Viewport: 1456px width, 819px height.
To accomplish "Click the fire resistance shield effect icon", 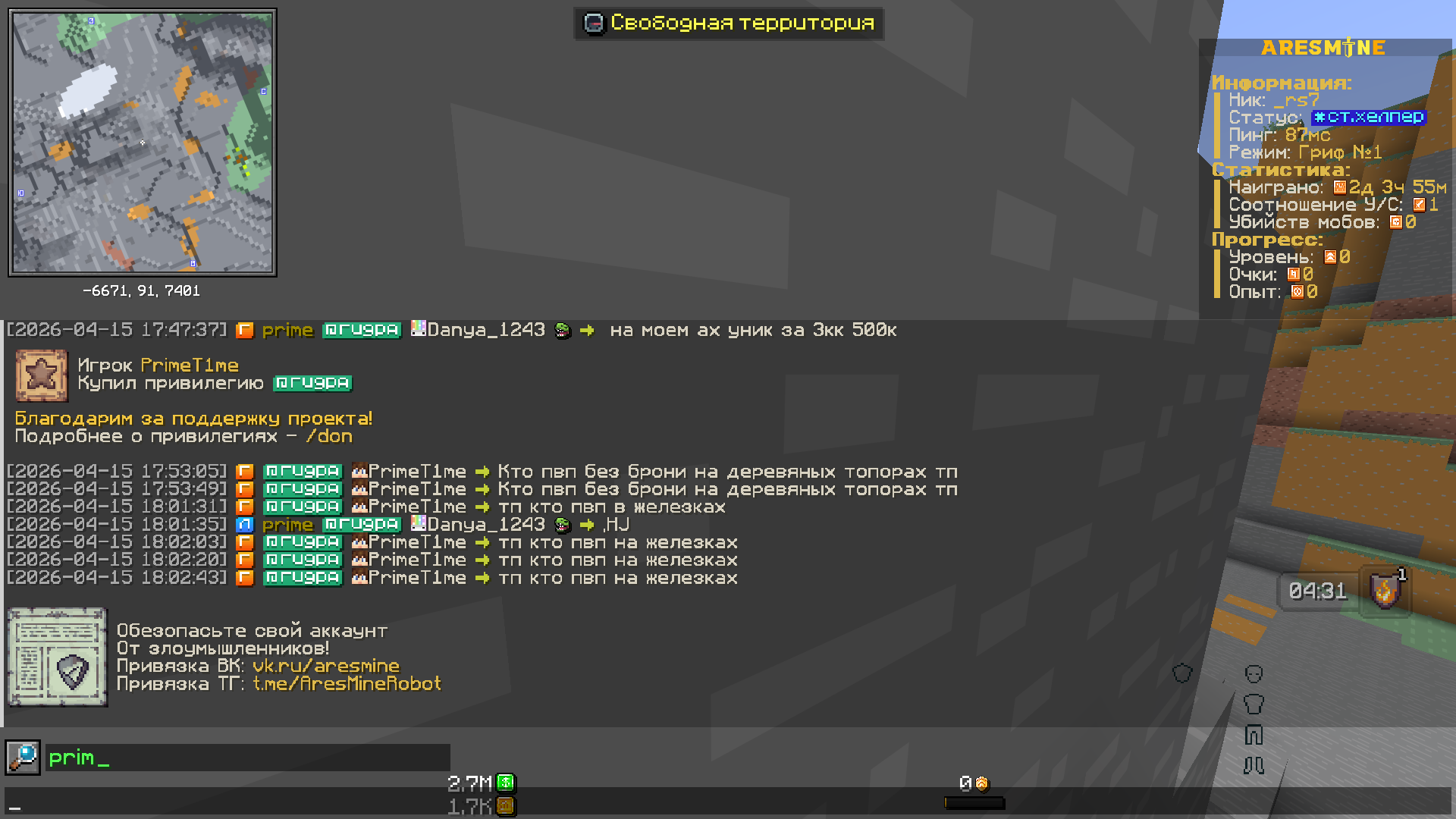I will 1385,591.
